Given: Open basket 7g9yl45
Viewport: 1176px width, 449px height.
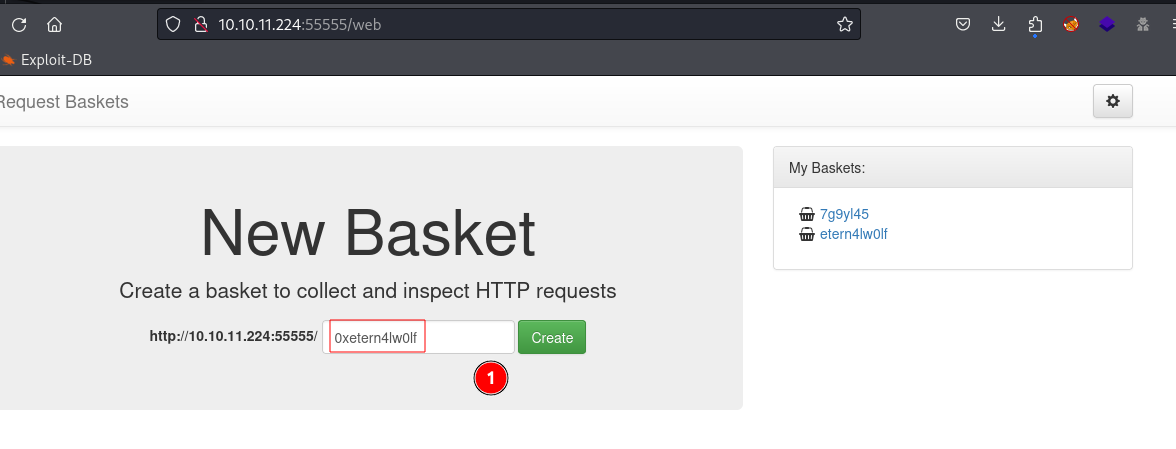Looking at the screenshot, I should coord(844,214).
